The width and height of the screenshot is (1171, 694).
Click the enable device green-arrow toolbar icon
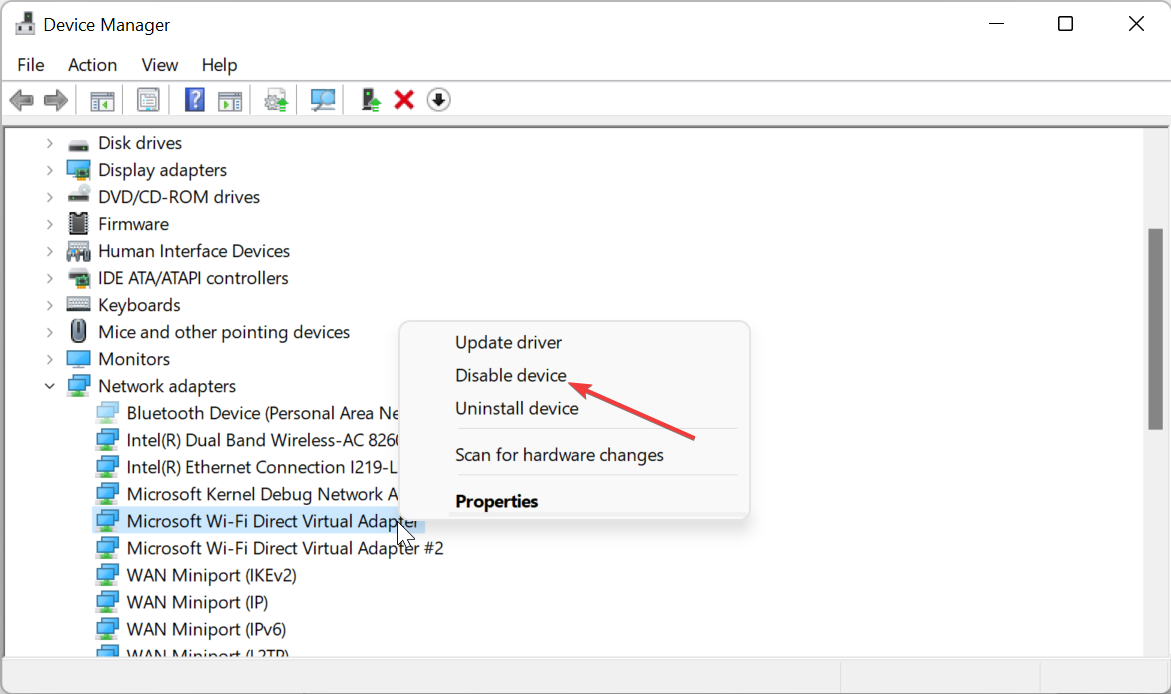tap(370, 100)
